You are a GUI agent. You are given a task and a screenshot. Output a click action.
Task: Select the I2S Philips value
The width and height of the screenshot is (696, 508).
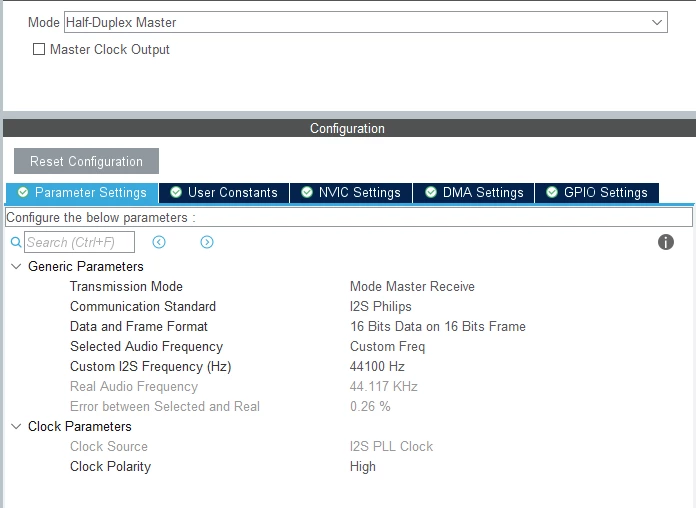381,306
